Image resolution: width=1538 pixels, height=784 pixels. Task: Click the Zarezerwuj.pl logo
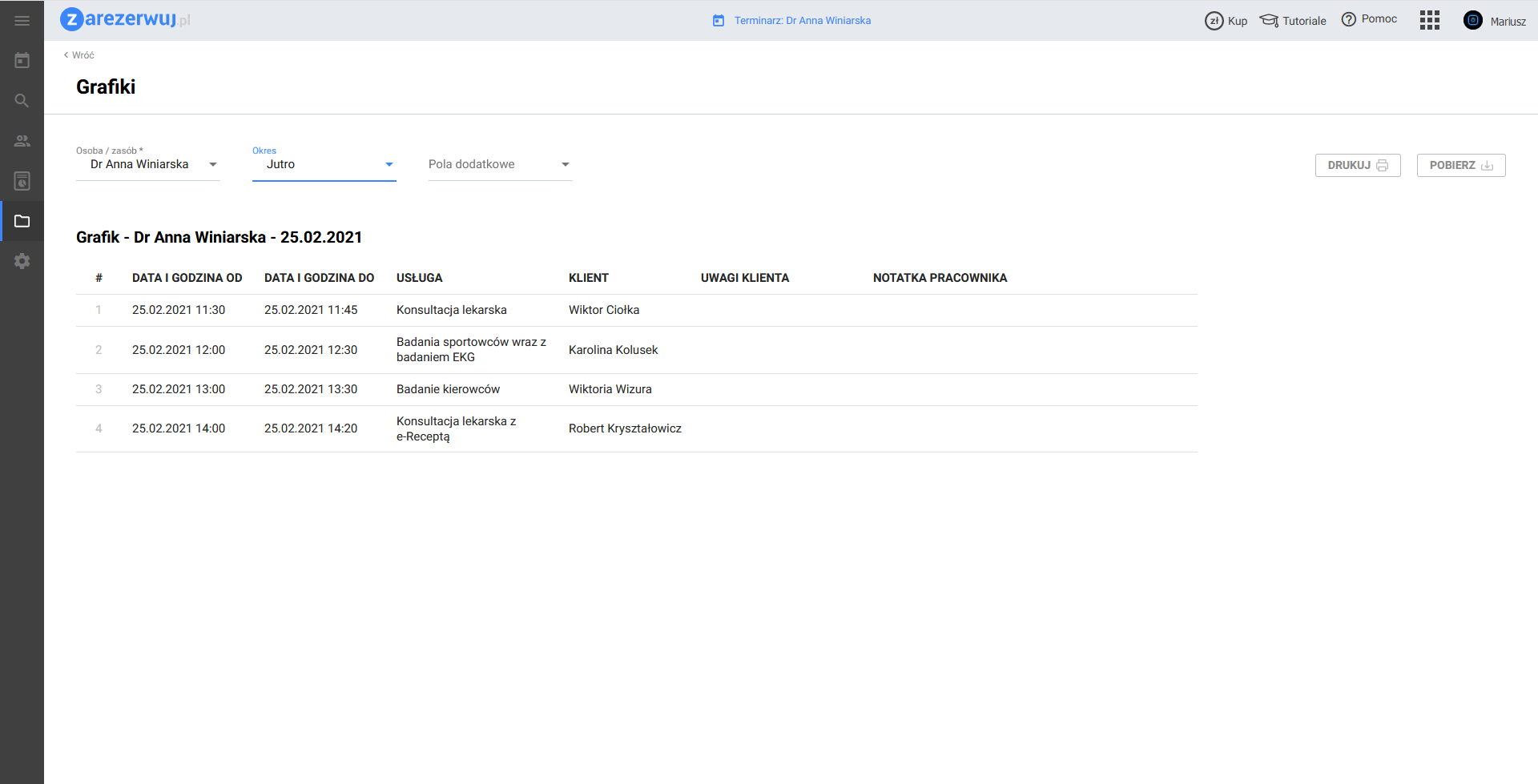pos(125,19)
